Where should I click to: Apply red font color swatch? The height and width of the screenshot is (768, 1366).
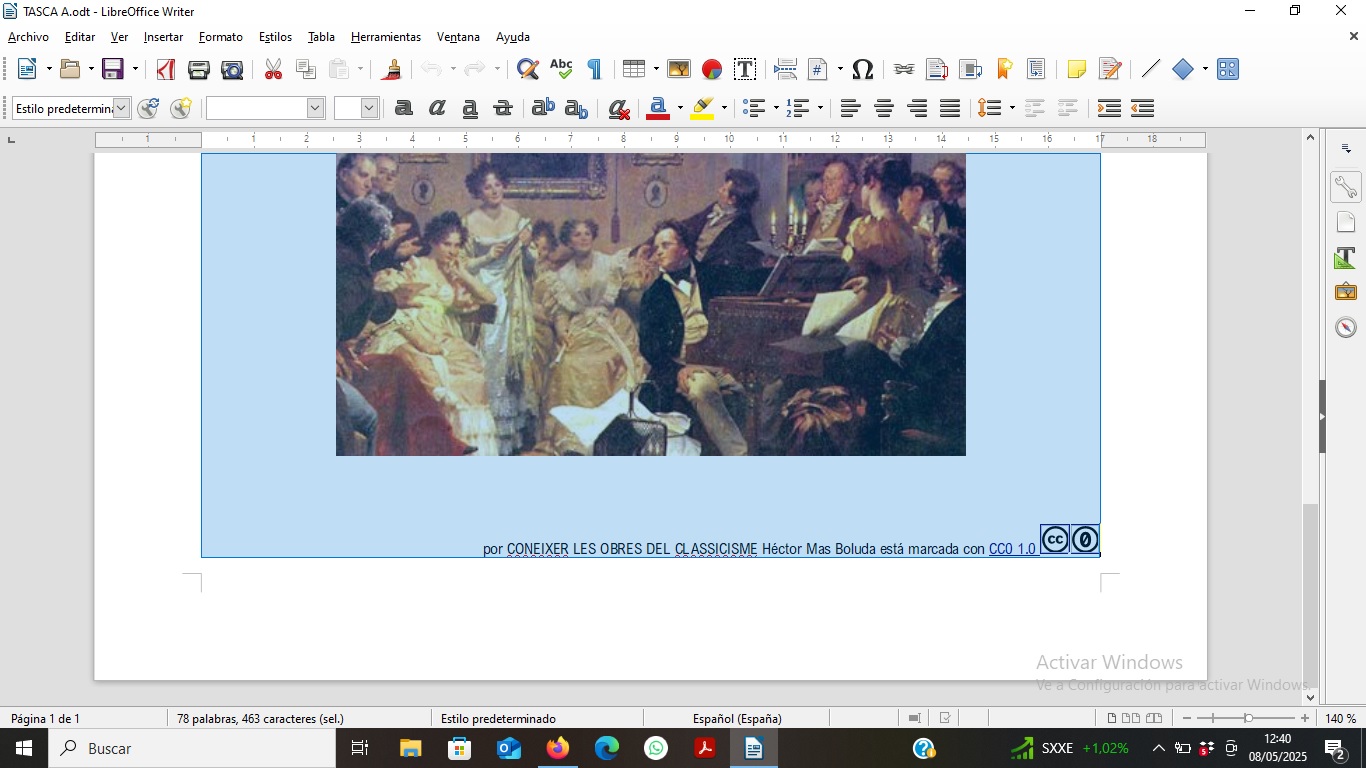pos(657,108)
